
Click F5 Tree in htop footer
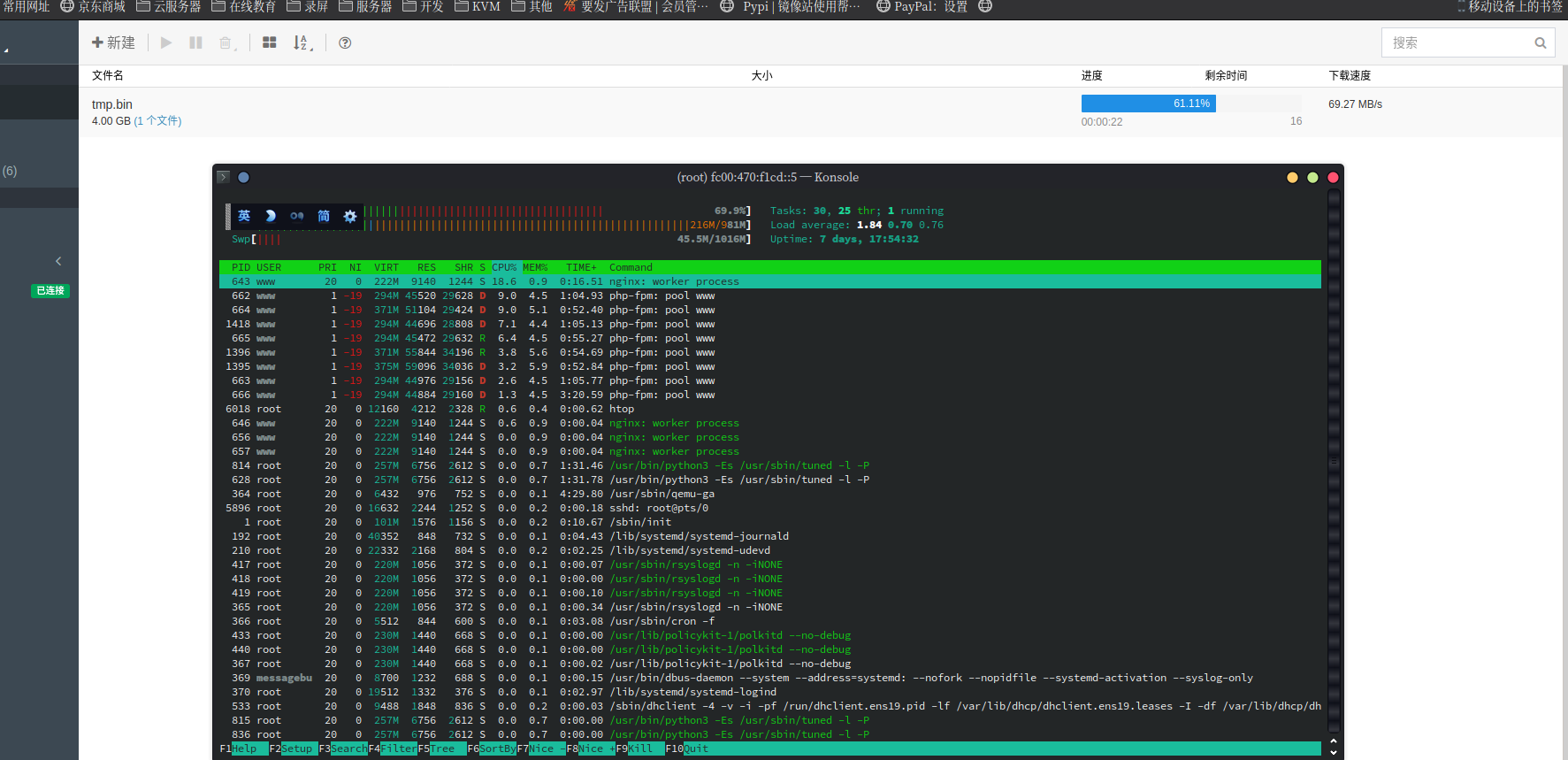[x=442, y=748]
